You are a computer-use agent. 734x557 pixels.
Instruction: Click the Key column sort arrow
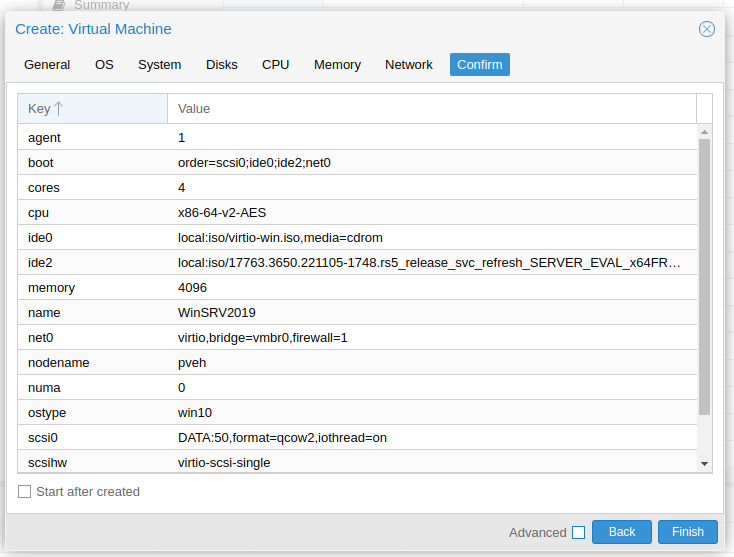coord(59,109)
